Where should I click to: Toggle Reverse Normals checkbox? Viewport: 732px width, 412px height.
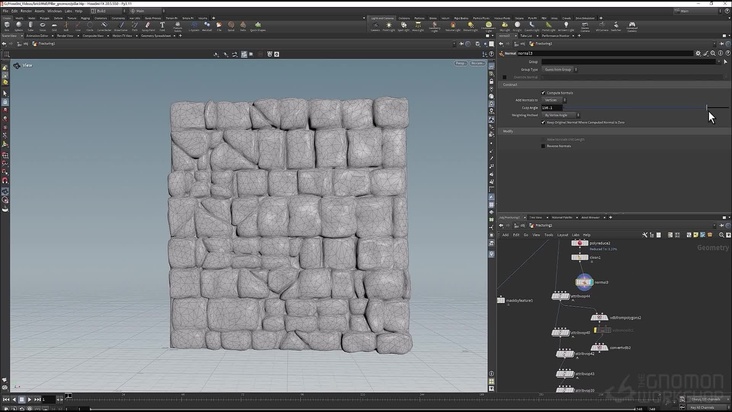tap(543, 146)
